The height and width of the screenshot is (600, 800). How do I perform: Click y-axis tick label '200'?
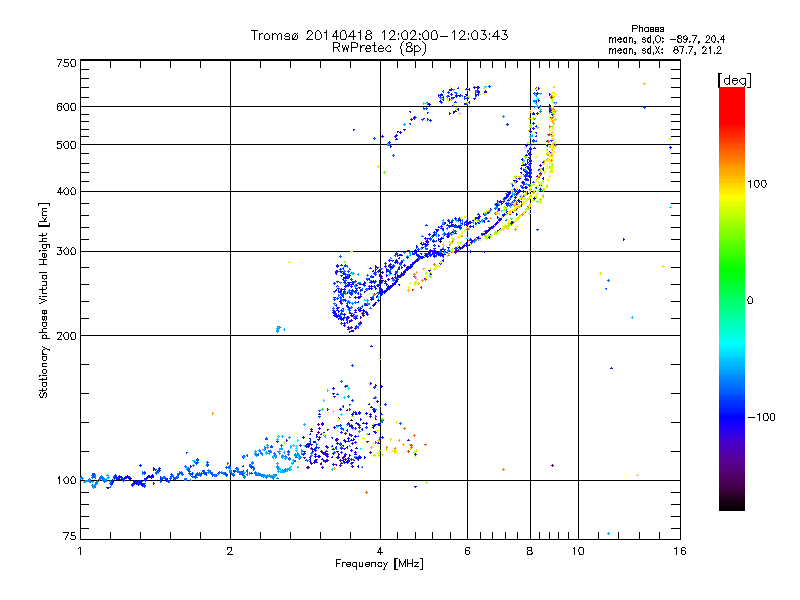[67, 336]
